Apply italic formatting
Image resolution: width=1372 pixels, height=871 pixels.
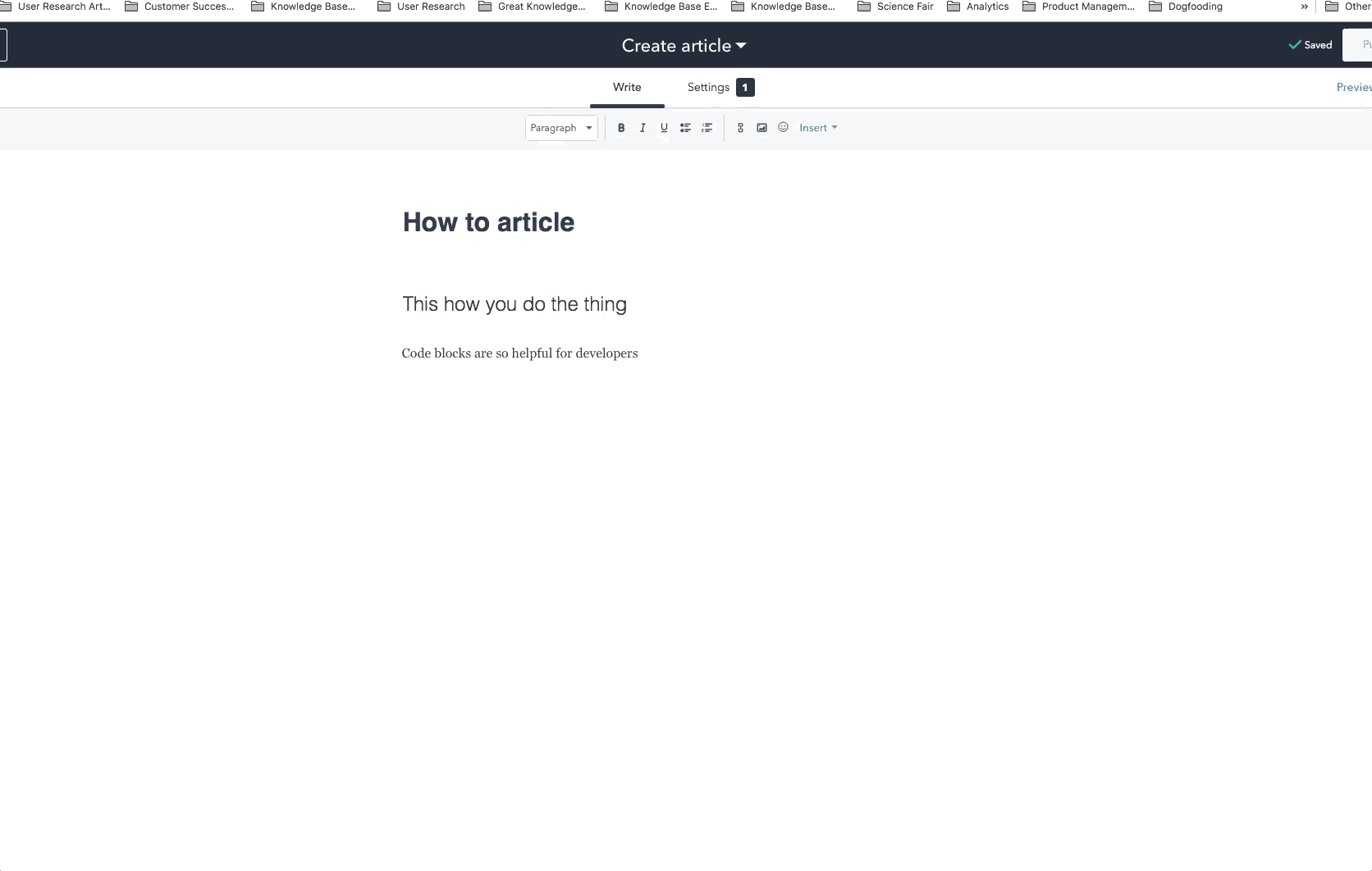click(x=643, y=128)
